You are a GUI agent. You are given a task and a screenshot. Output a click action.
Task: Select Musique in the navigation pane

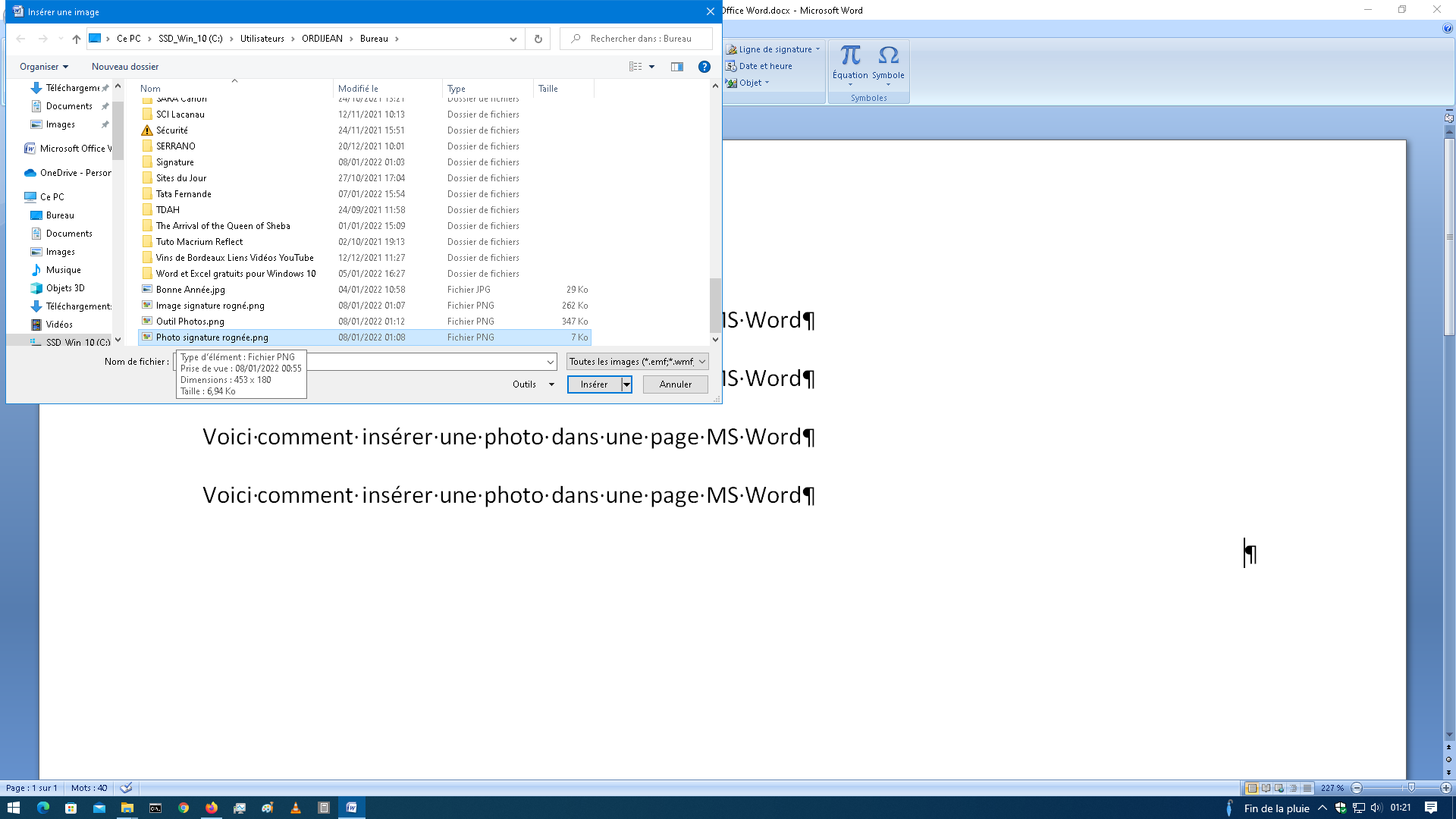63,270
